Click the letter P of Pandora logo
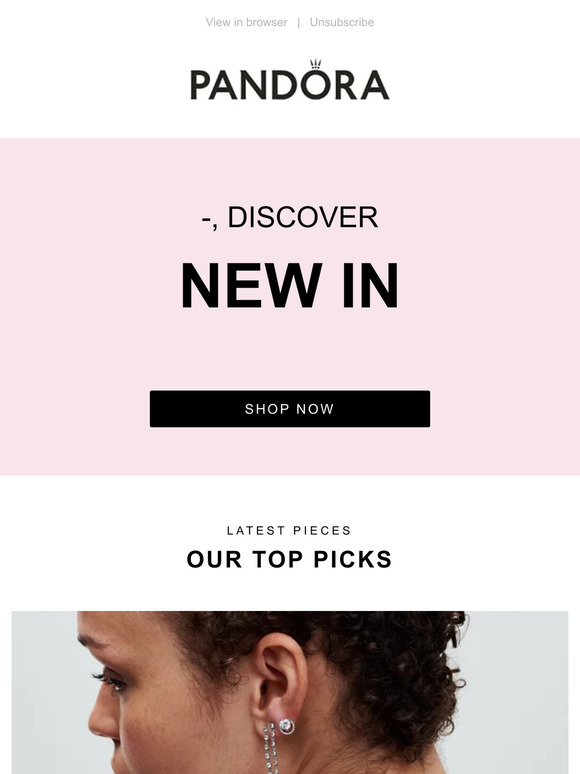Image resolution: width=580 pixels, height=774 pixels. point(200,85)
